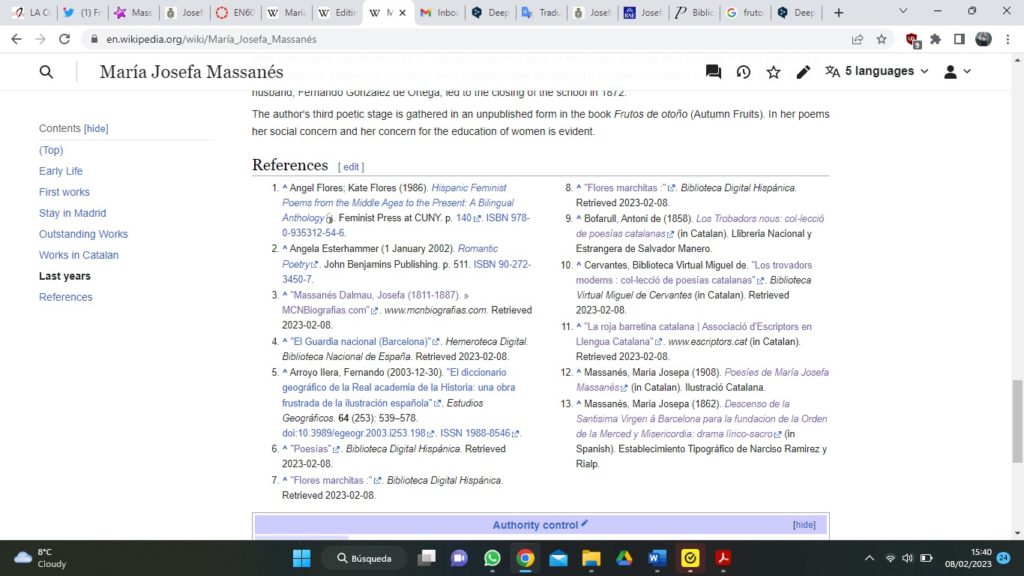The image size is (1024, 576).
Task: Open WhatsApp from the taskbar
Action: [x=492, y=558]
